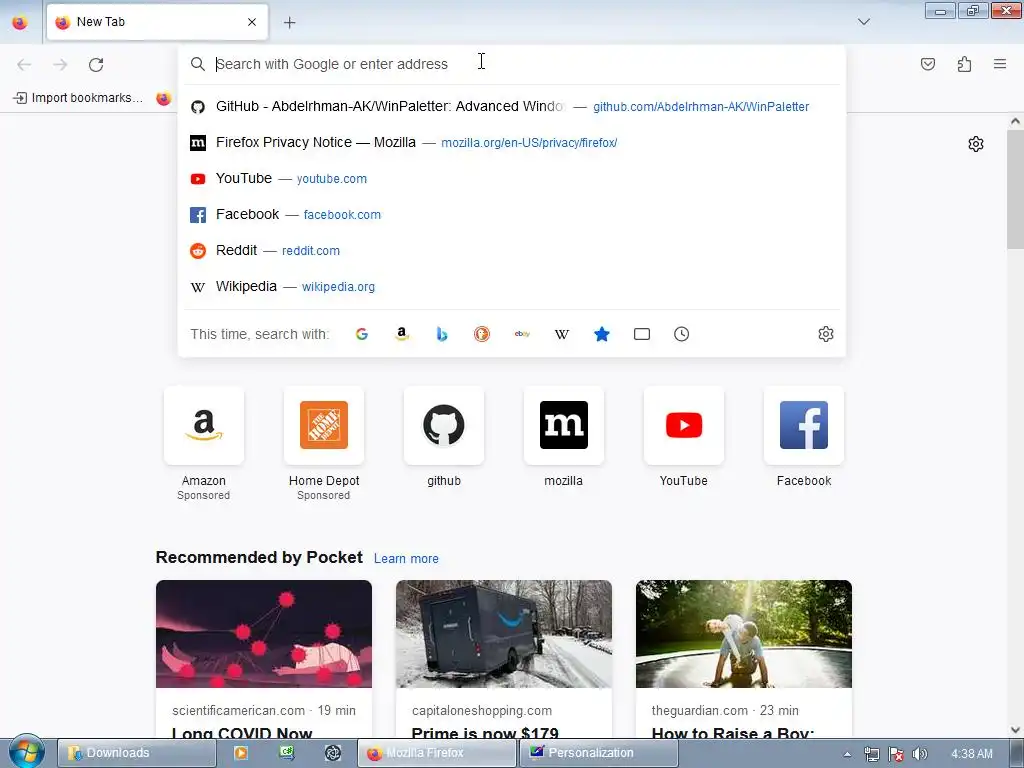Expand the list all tabs chevron
The image size is (1024, 768).
tap(863, 22)
